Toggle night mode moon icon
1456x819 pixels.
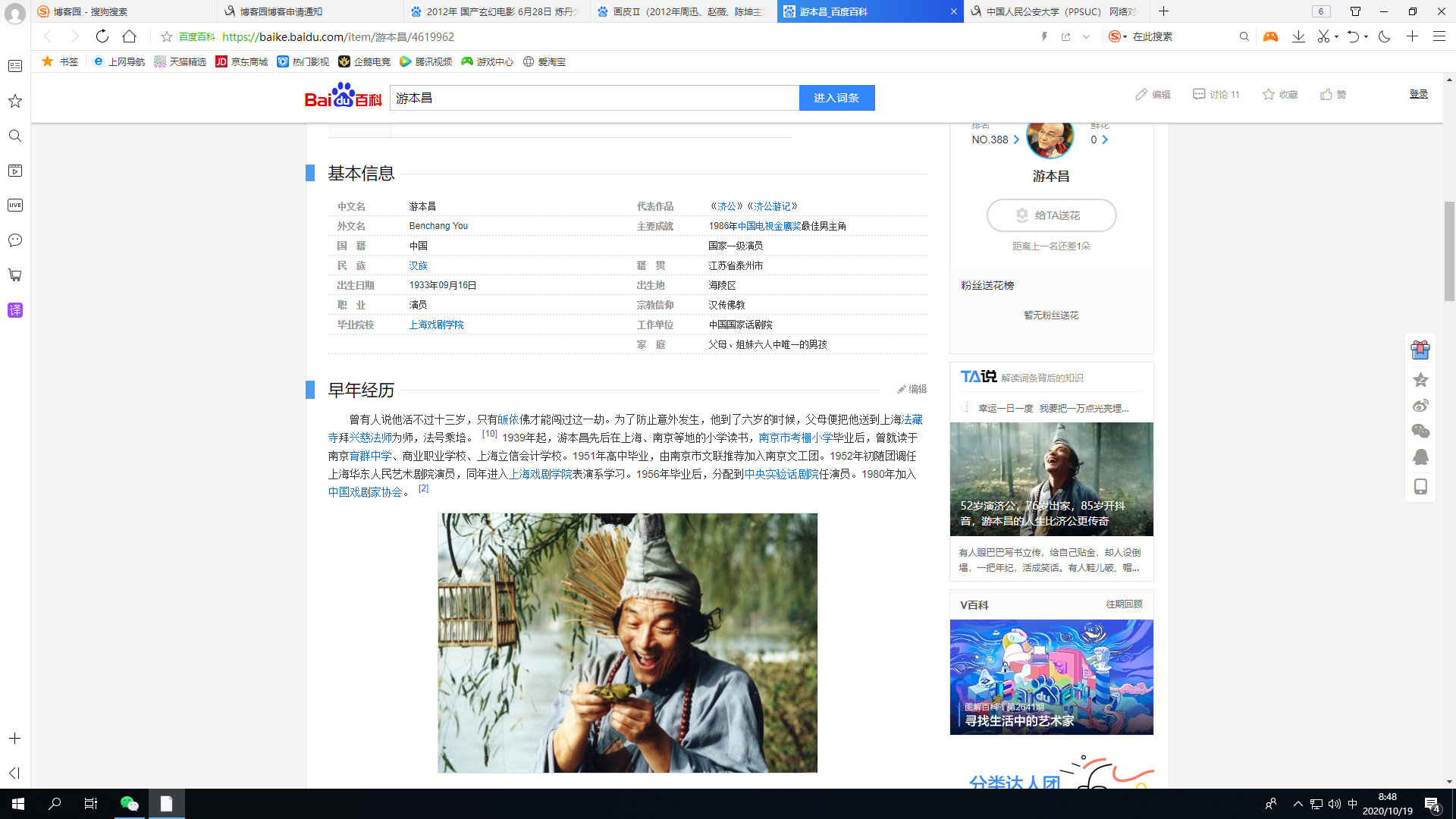pyautogui.click(x=1385, y=36)
